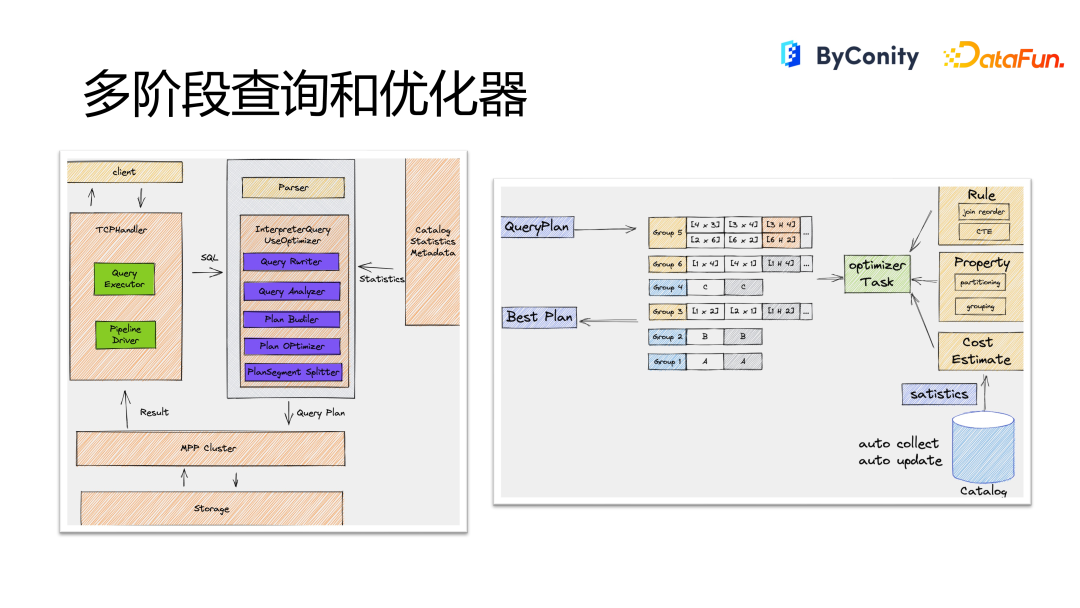This screenshot has height=608, width=1080.
Task: Select the PlanSegment Splitter block
Action: 293,372
